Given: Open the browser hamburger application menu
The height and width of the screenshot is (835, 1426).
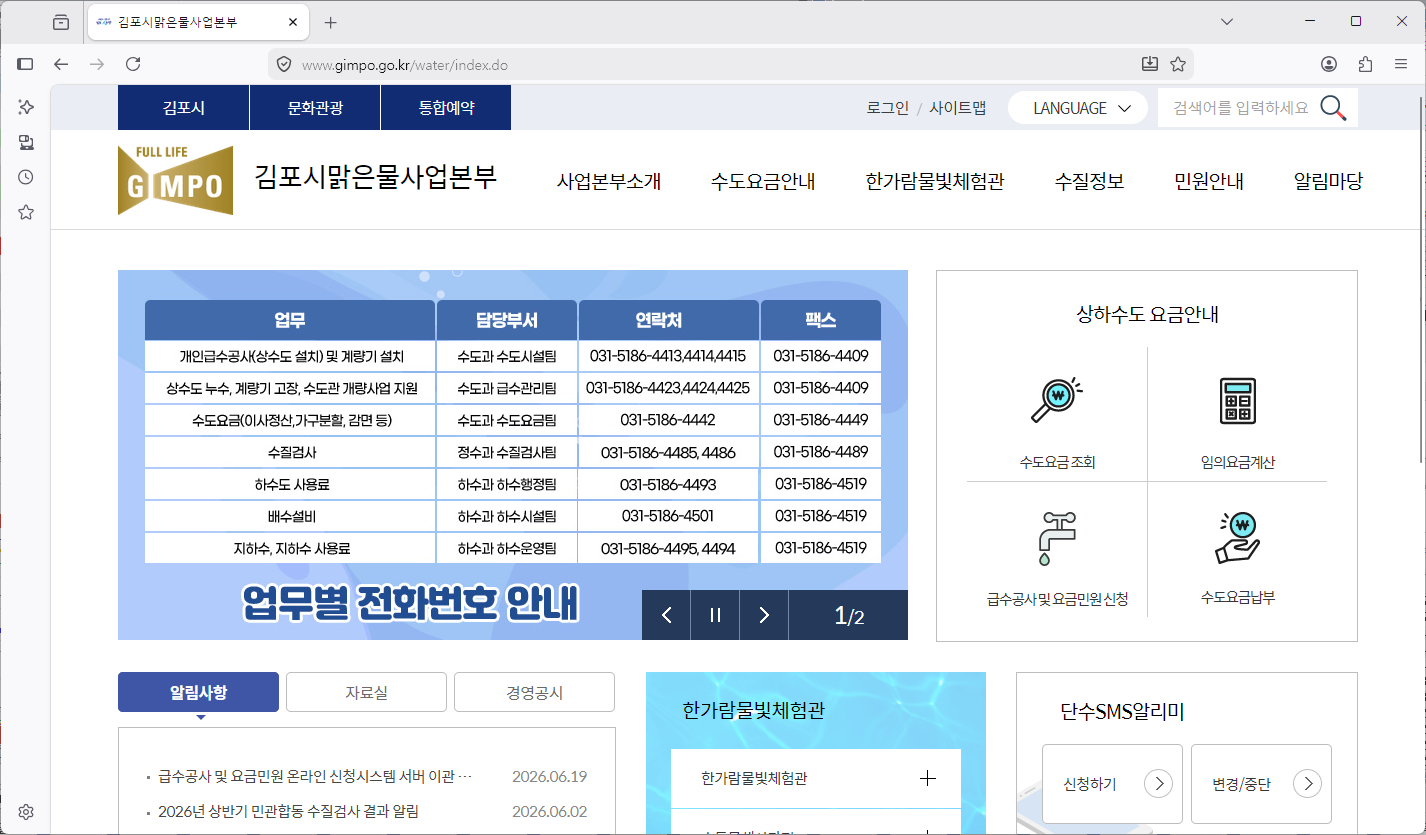Looking at the screenshot, I should [x=1401, y=64].
